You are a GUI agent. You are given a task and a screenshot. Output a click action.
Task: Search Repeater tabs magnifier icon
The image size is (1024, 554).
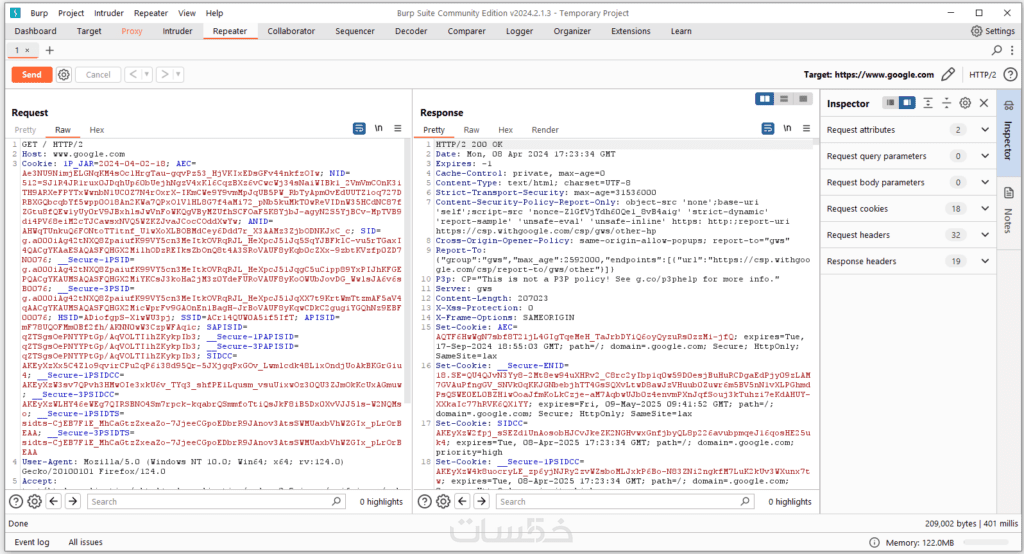[997, 50]
